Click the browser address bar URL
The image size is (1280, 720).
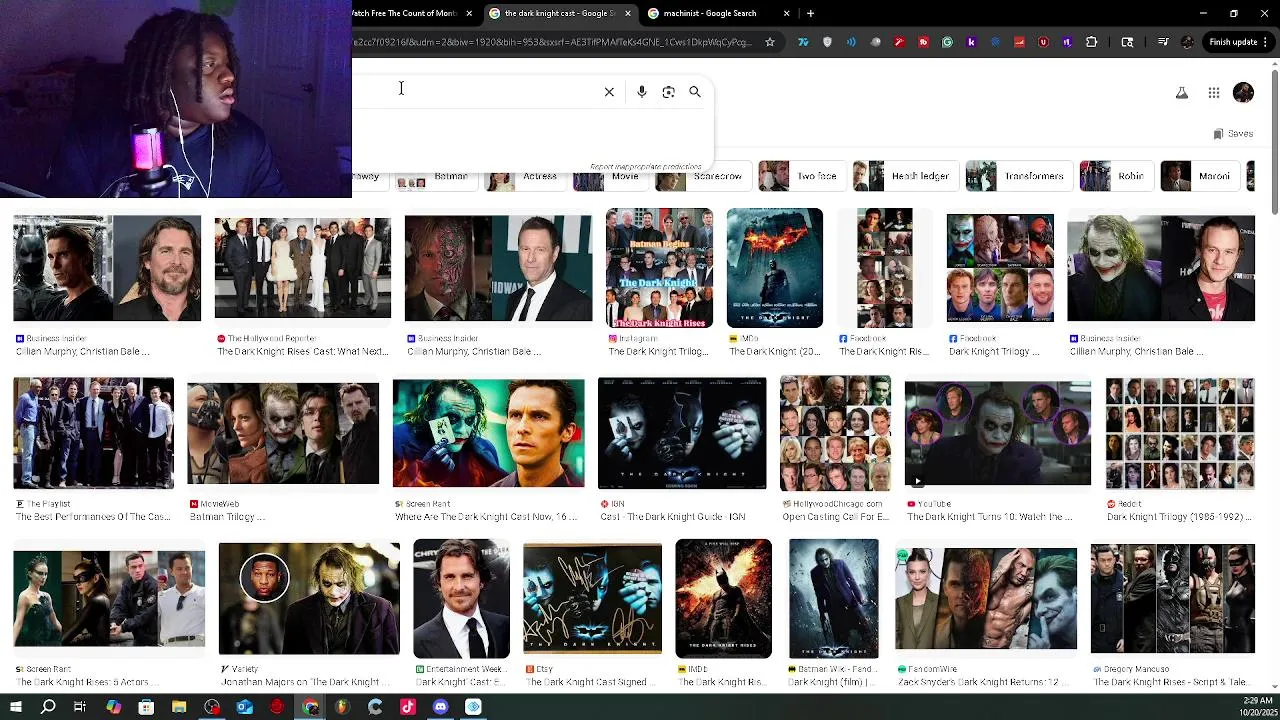[553, 42]
